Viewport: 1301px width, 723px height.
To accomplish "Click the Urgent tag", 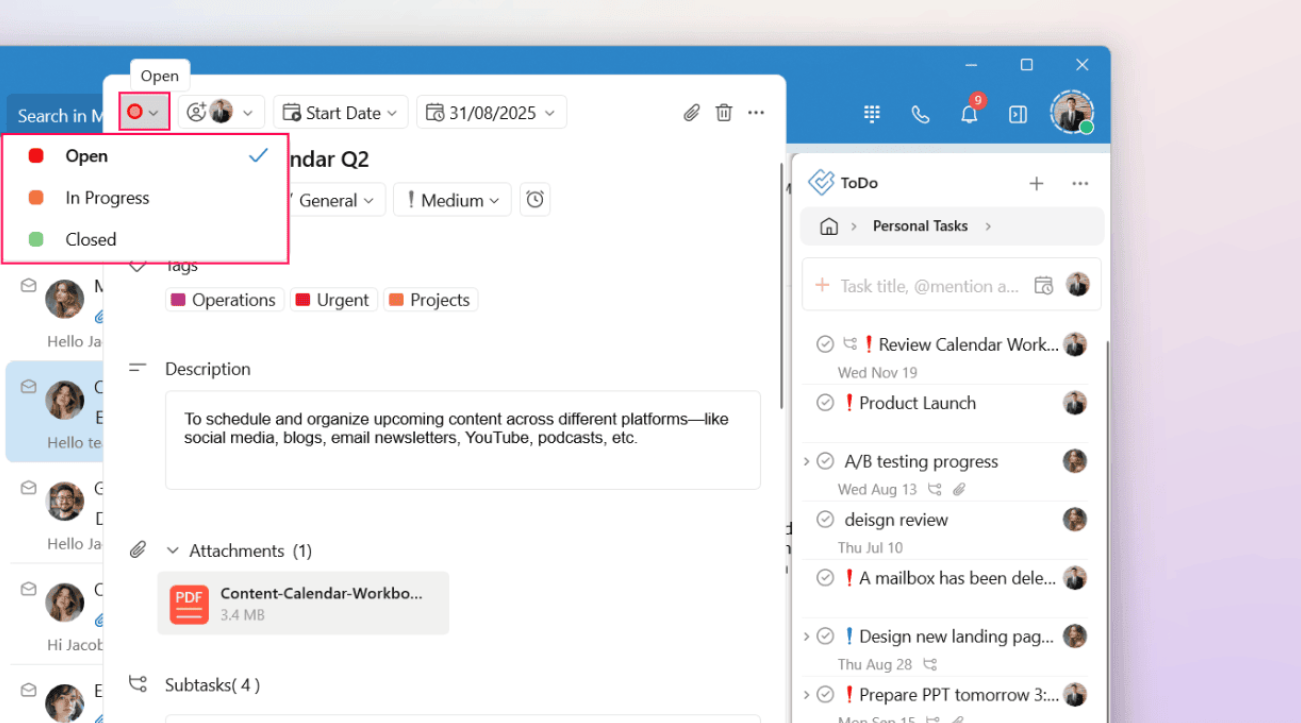I will click(x=333, y=300).
